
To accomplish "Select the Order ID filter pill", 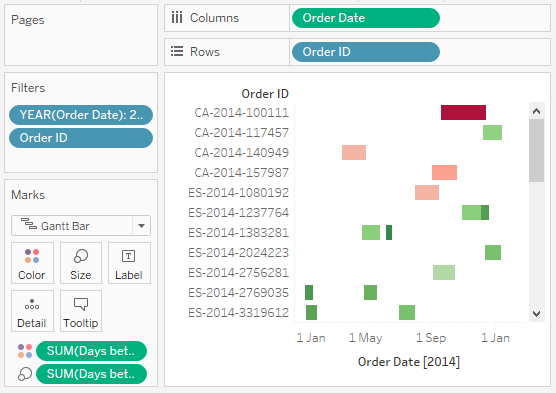I will coord(81,138).
